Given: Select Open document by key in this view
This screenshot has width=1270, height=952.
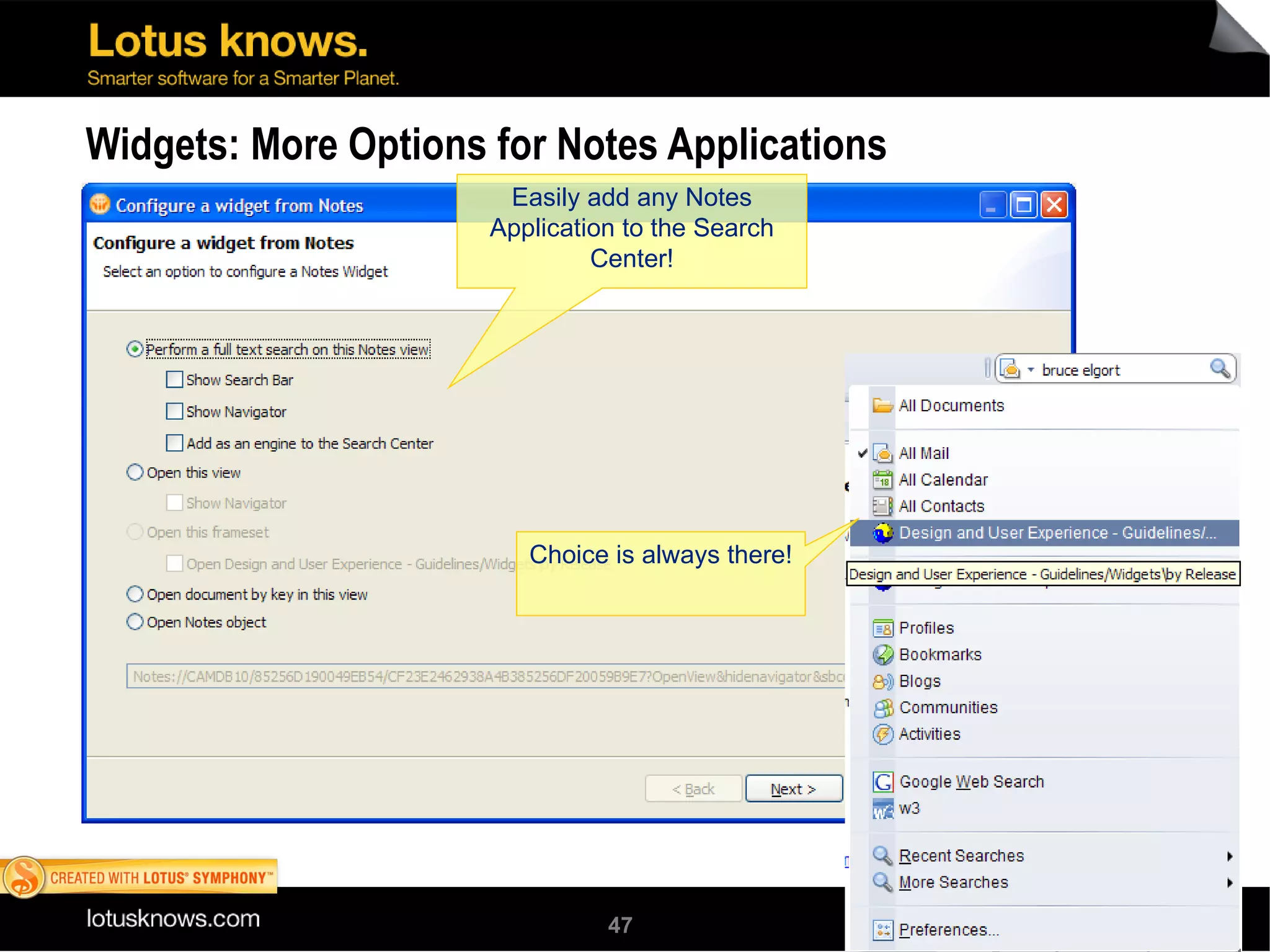Looking at the screenshot, I should tap(135, 594).
